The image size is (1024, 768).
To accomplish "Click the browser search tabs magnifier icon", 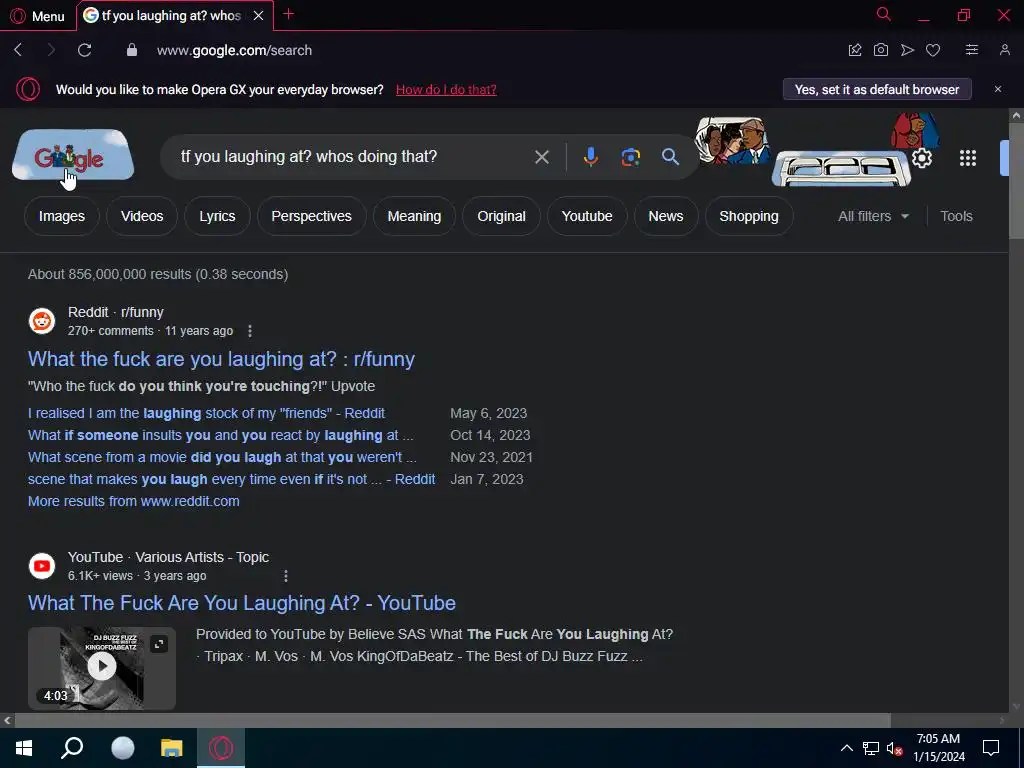I will [884, 14].
